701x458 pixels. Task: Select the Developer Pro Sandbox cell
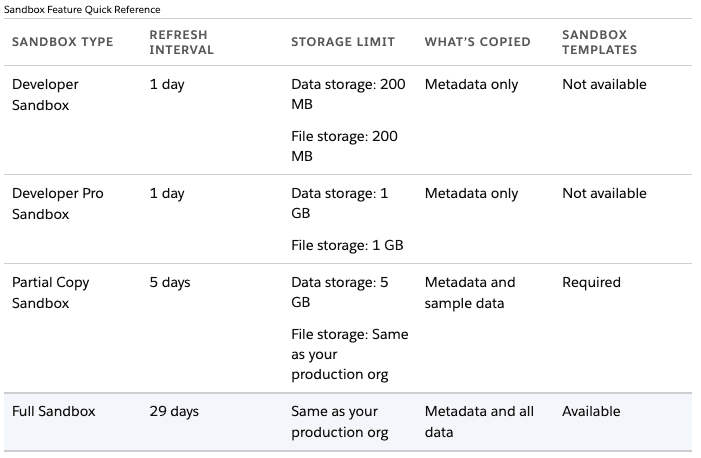[58, 204]
